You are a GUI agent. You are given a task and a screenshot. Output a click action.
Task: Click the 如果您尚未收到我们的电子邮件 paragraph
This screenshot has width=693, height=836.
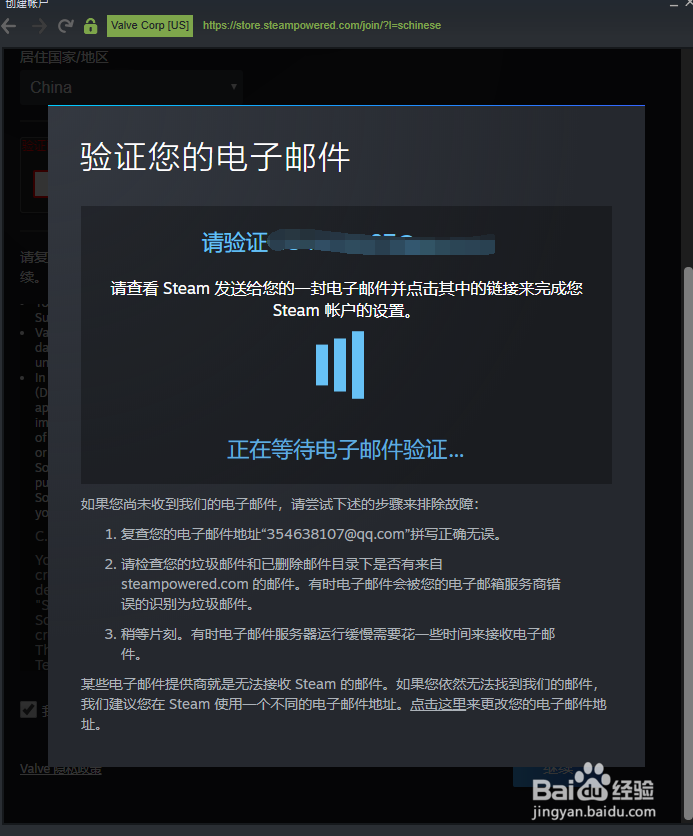pos(280,504)
